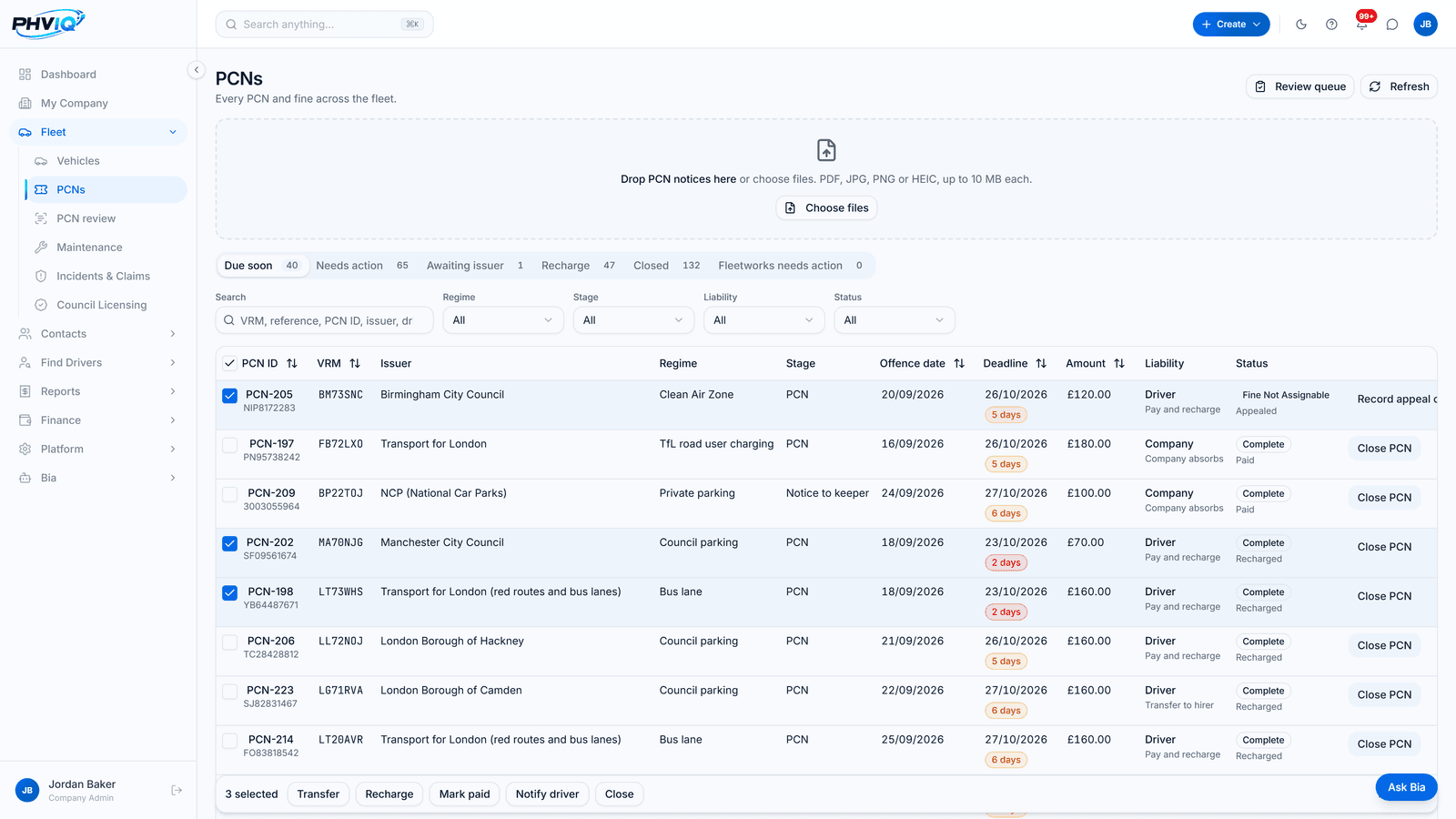Sort by Deadline column arrows
The height and width of the screenshot is (819, 1456).
[1041, 363]
